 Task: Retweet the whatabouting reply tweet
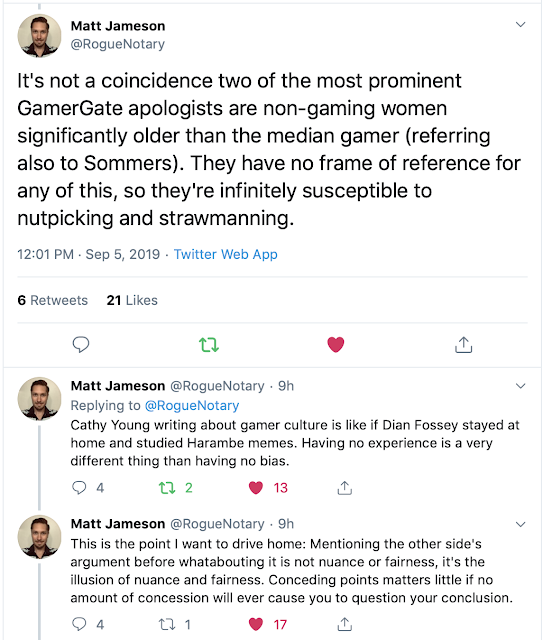(x=167, y=624)
